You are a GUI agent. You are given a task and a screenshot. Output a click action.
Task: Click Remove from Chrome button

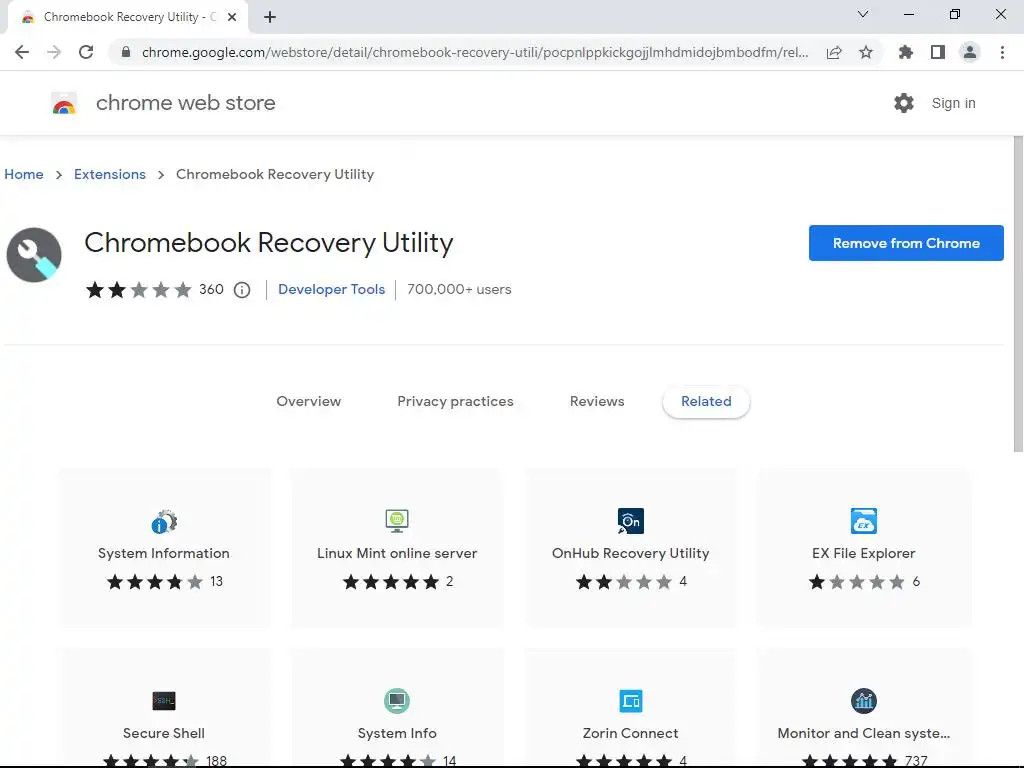click(906, 243)
